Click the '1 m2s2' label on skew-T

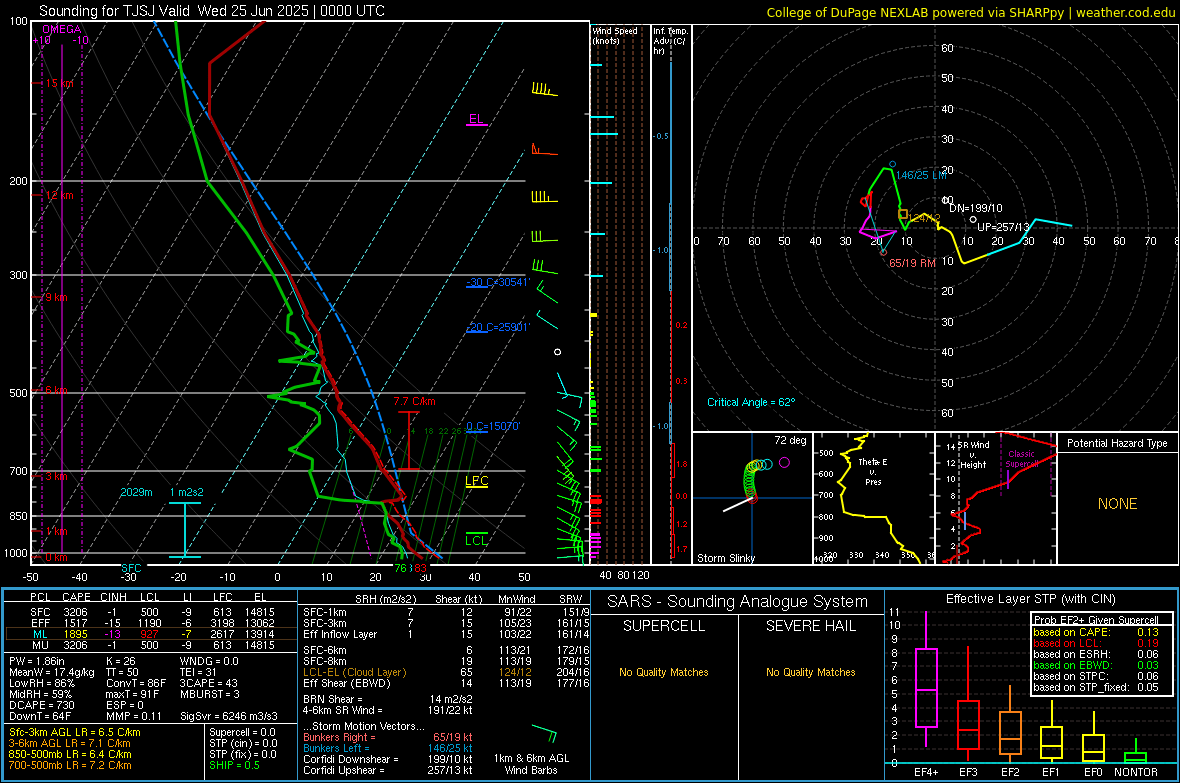[x=187, y=492]
